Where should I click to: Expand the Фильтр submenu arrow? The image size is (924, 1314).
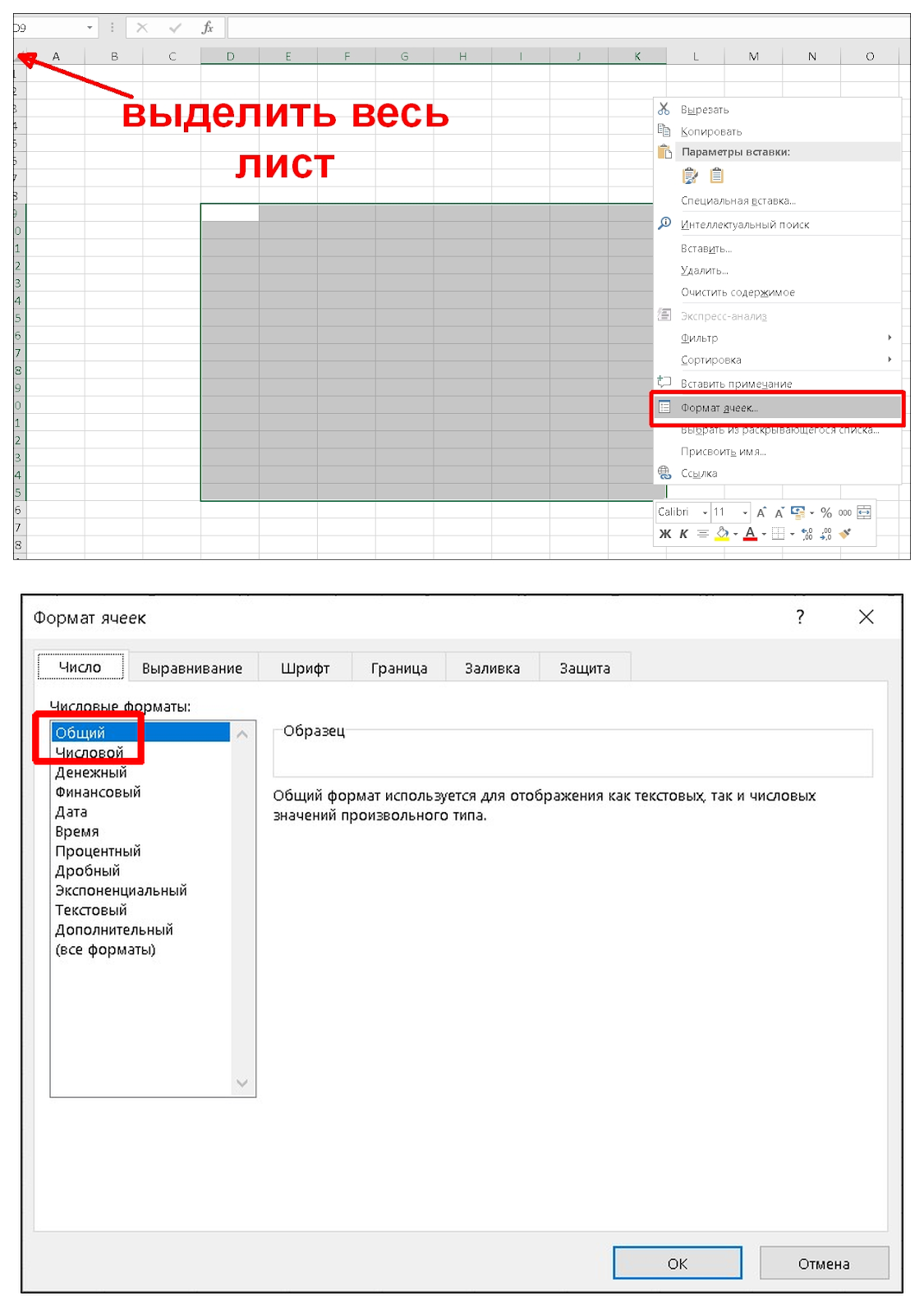[x=890, y=338]
